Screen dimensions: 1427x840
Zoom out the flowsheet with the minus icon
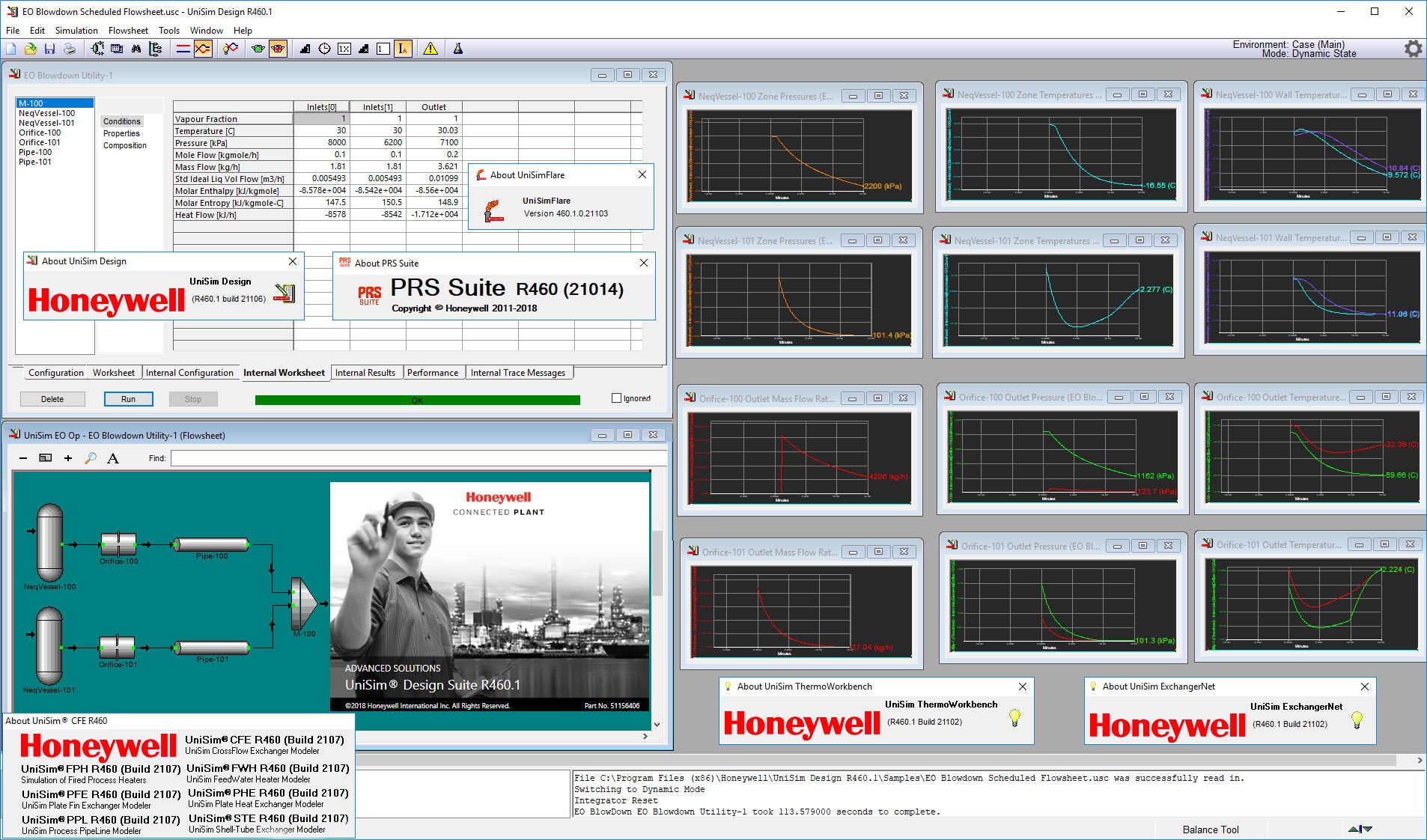coord(23,458)
